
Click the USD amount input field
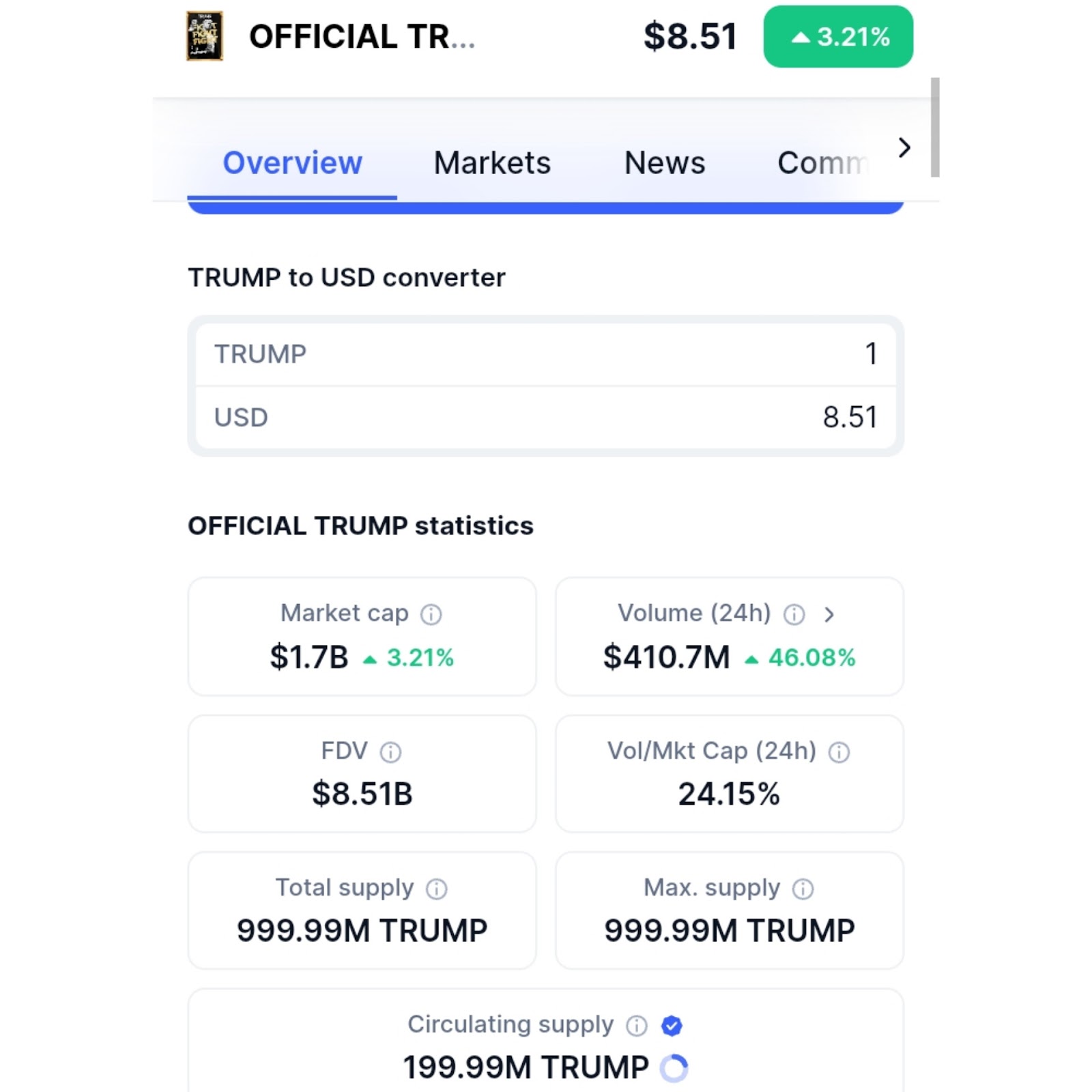coord(545,417)
